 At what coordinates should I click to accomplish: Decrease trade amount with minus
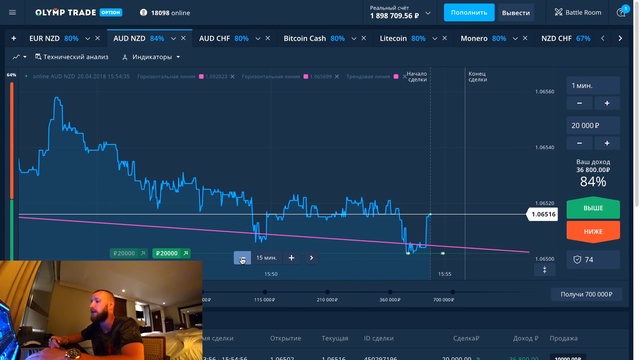tap(579, 143)
